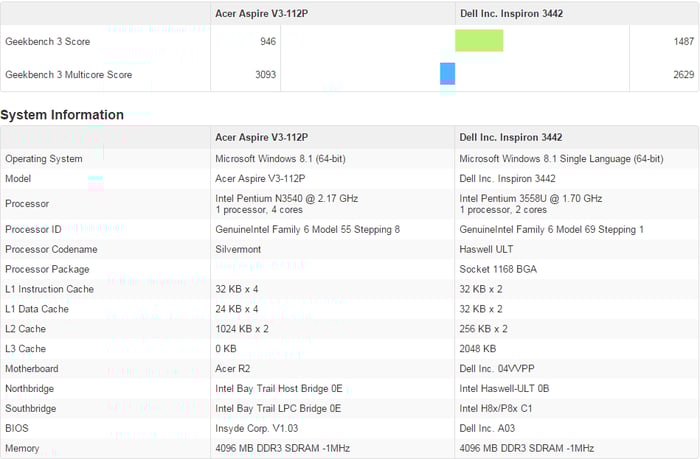The width and height of the screenshot is (700, 459).
Task: Click the Dell multicore value 2629
Action: tap(683, 75)
